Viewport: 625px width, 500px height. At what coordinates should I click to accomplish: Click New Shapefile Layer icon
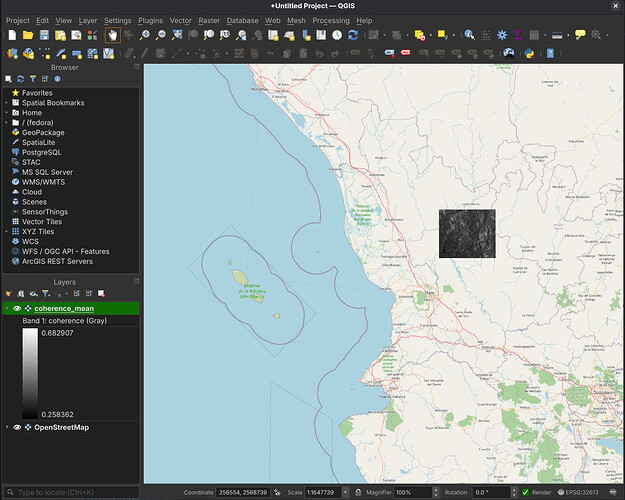pos(45,53)
